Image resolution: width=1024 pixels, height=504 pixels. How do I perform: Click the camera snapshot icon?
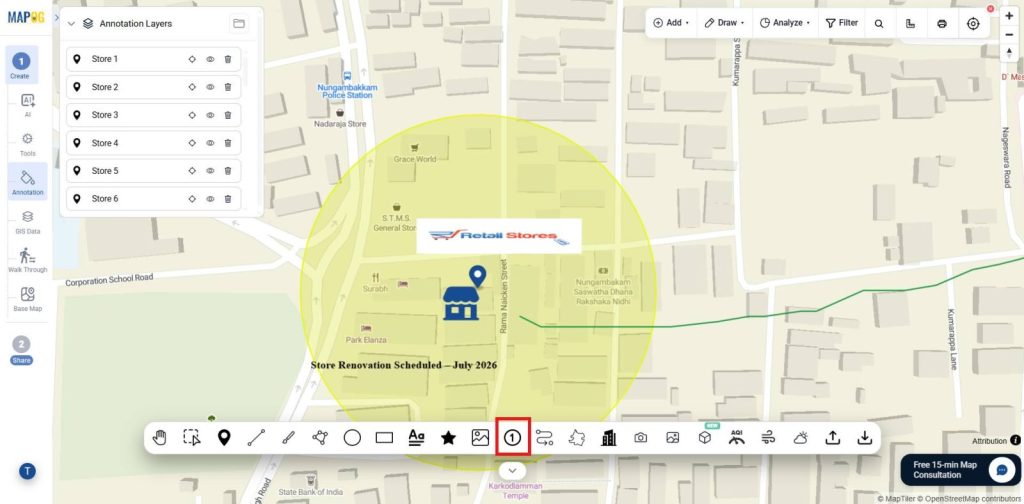(x=641, y=438)
